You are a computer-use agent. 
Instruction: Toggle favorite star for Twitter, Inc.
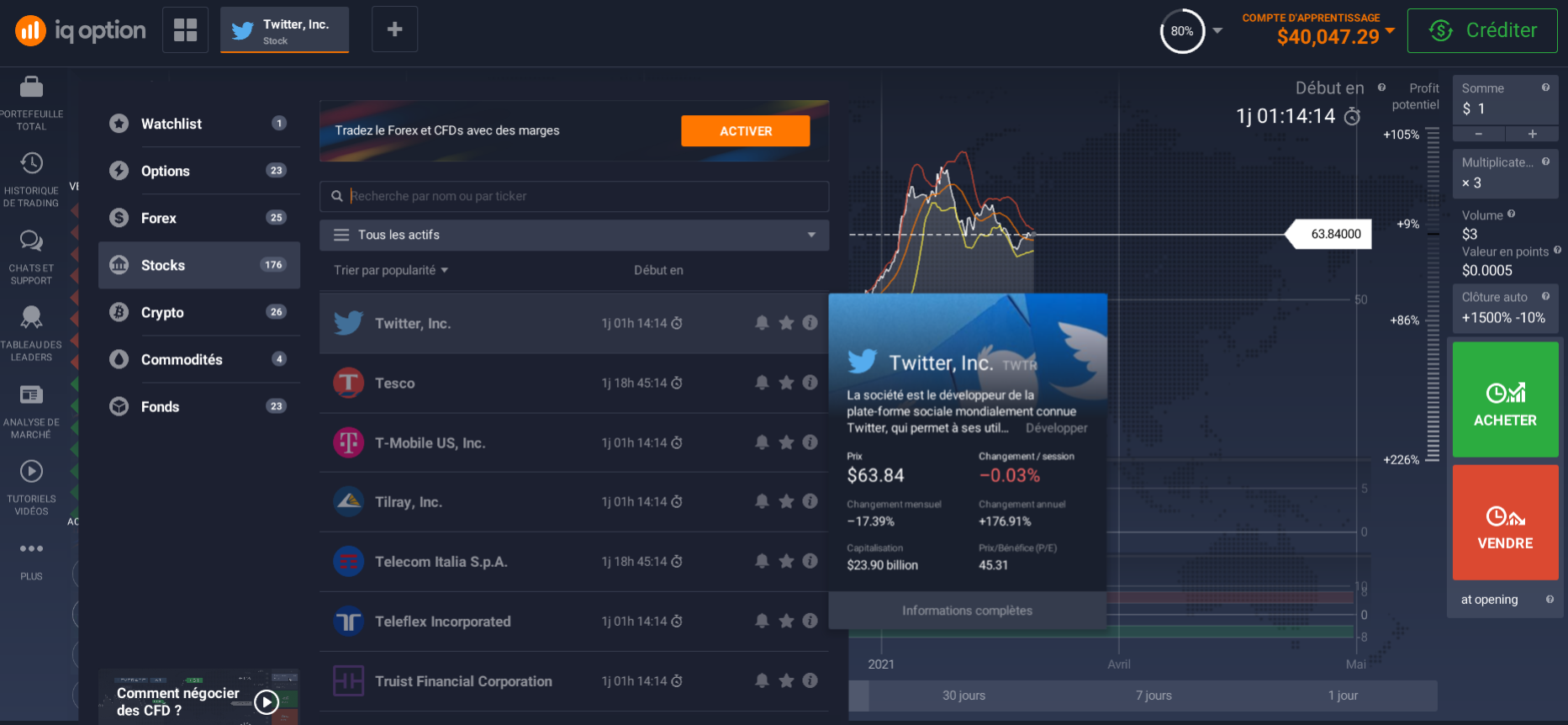(x=786, y=323)
